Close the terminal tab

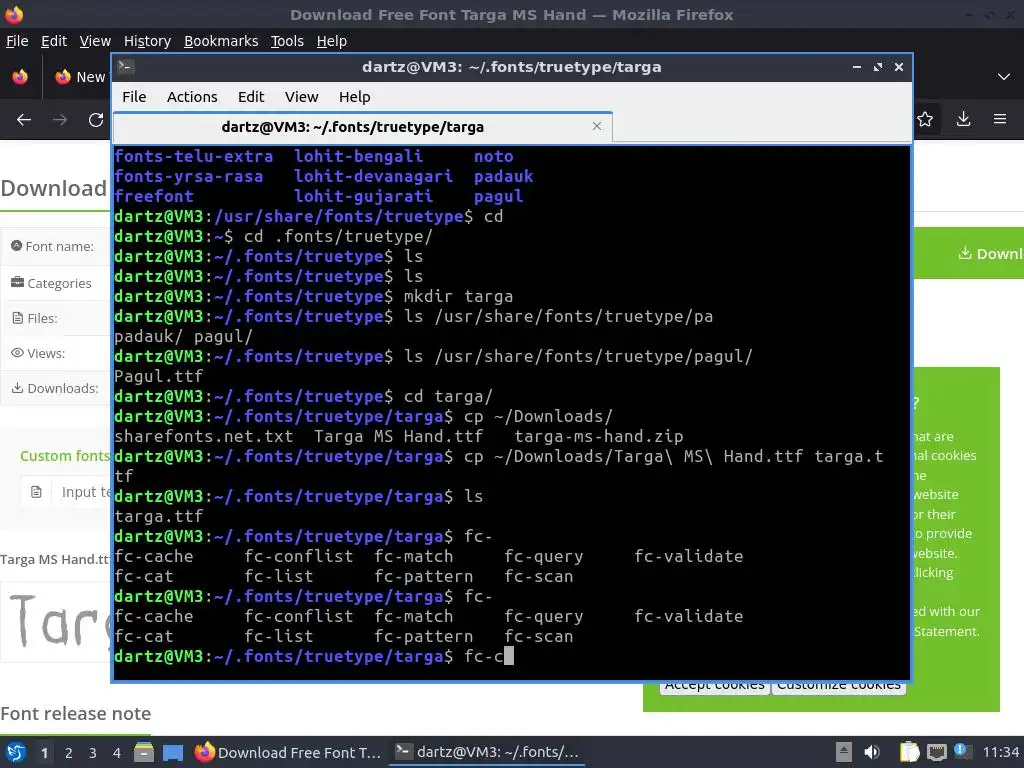[596, 126]
